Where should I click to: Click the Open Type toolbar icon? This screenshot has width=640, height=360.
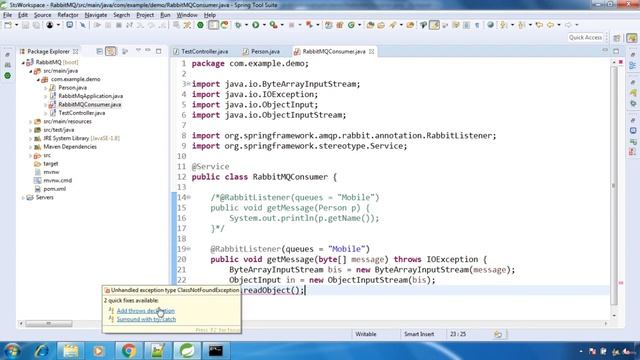pyautogui.click(x=370, y=25)
